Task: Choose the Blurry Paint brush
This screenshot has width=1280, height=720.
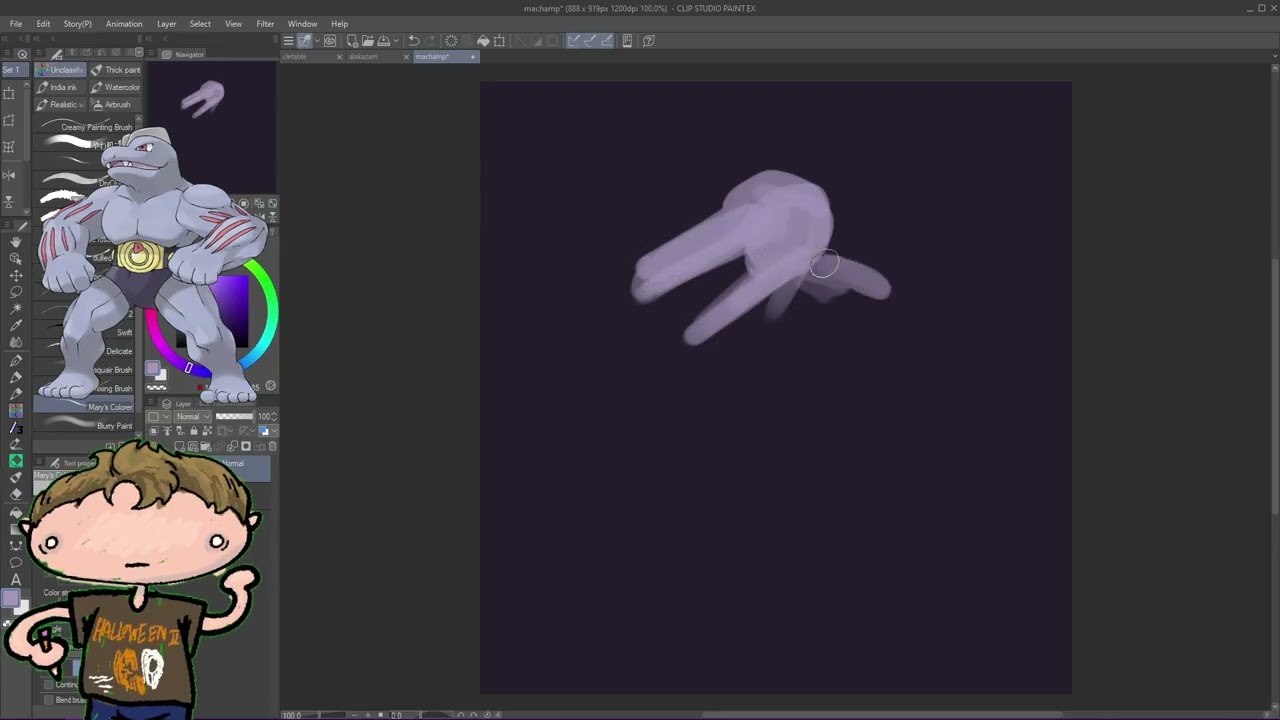Action: pos(86,425)
